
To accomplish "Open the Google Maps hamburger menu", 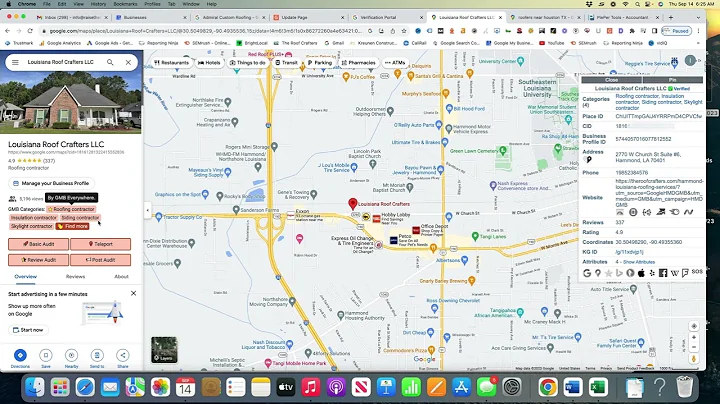I will [x=15, y=62].
